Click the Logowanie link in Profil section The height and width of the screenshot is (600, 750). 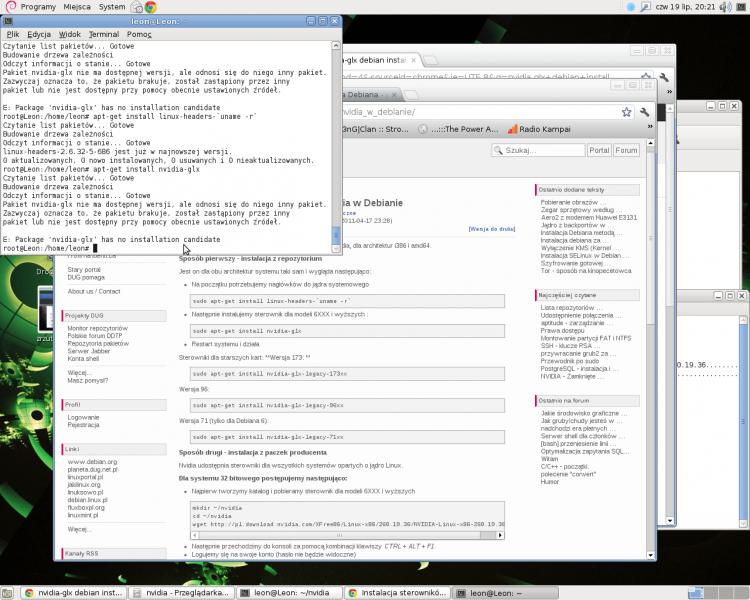(83, 417)
